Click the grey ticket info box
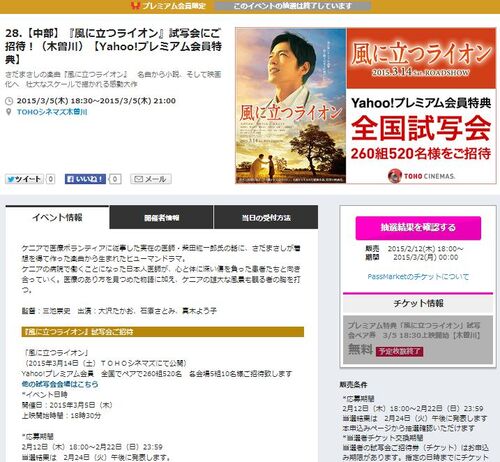 418,339
